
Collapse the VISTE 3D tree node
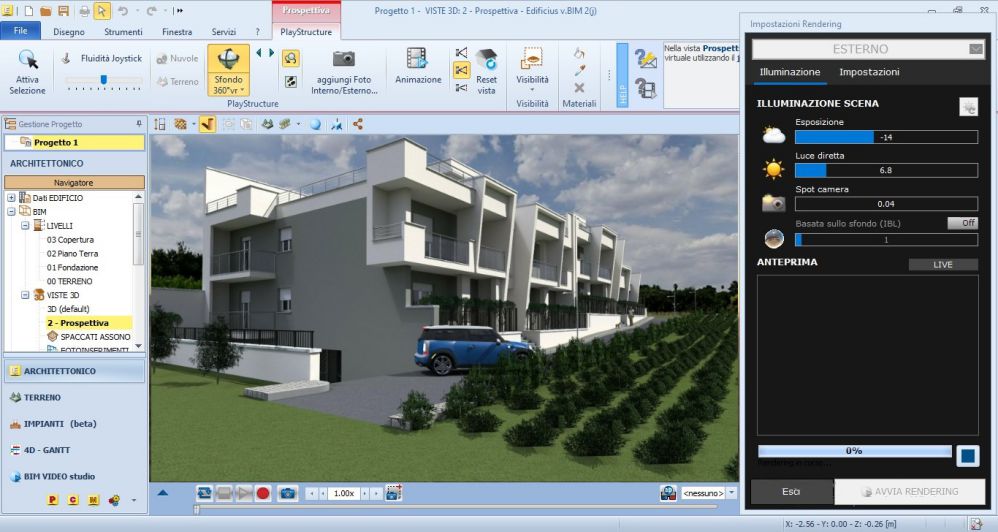(x=25, y=295)
